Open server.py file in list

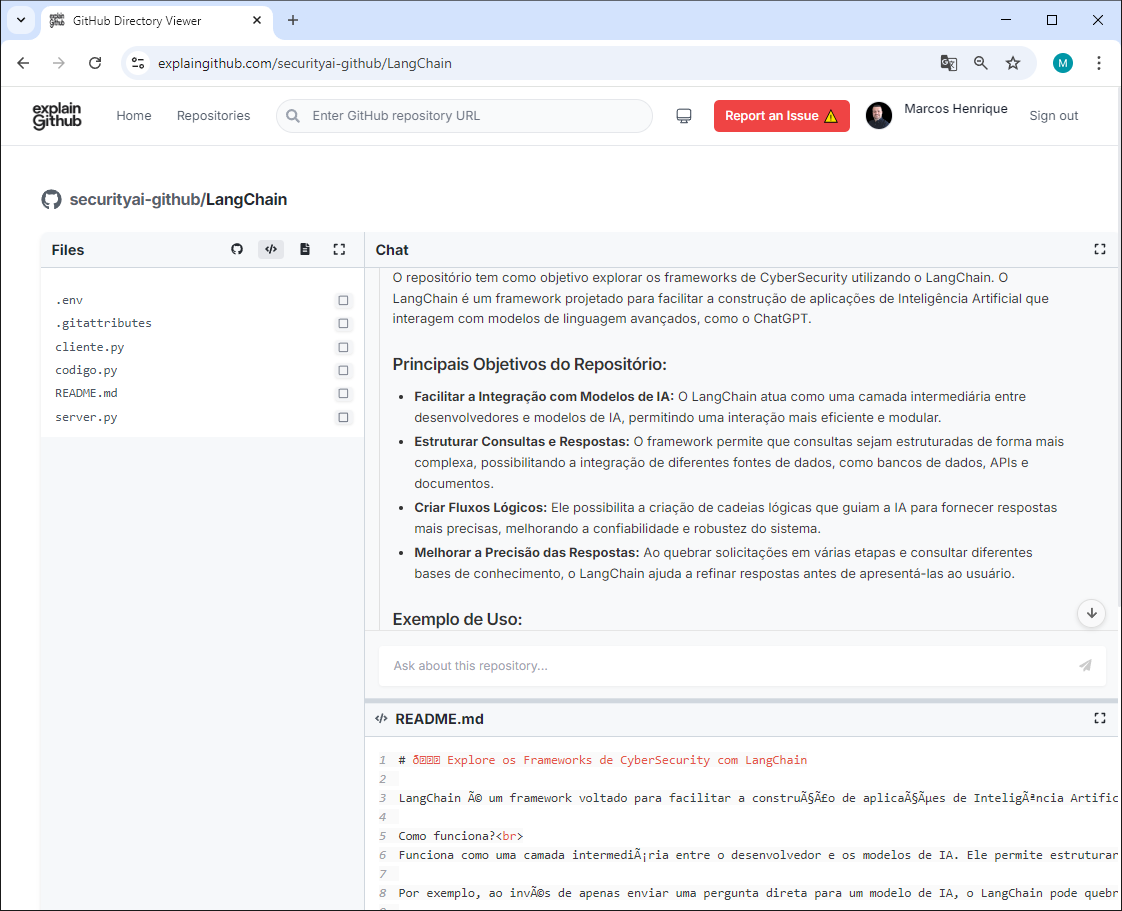(x=86, y=417)
